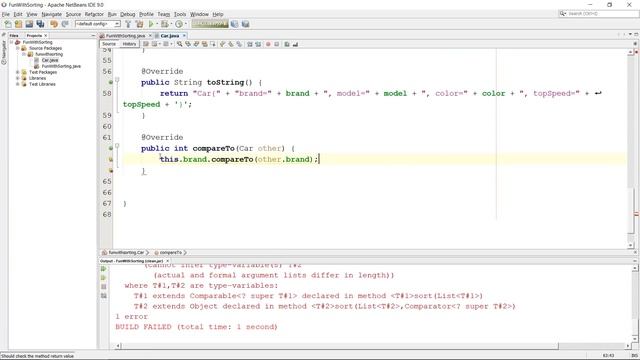The width and height of the screenshot is (640, 360).
Task: Open the Profile Project dropdown arrow
Action: 185,24
